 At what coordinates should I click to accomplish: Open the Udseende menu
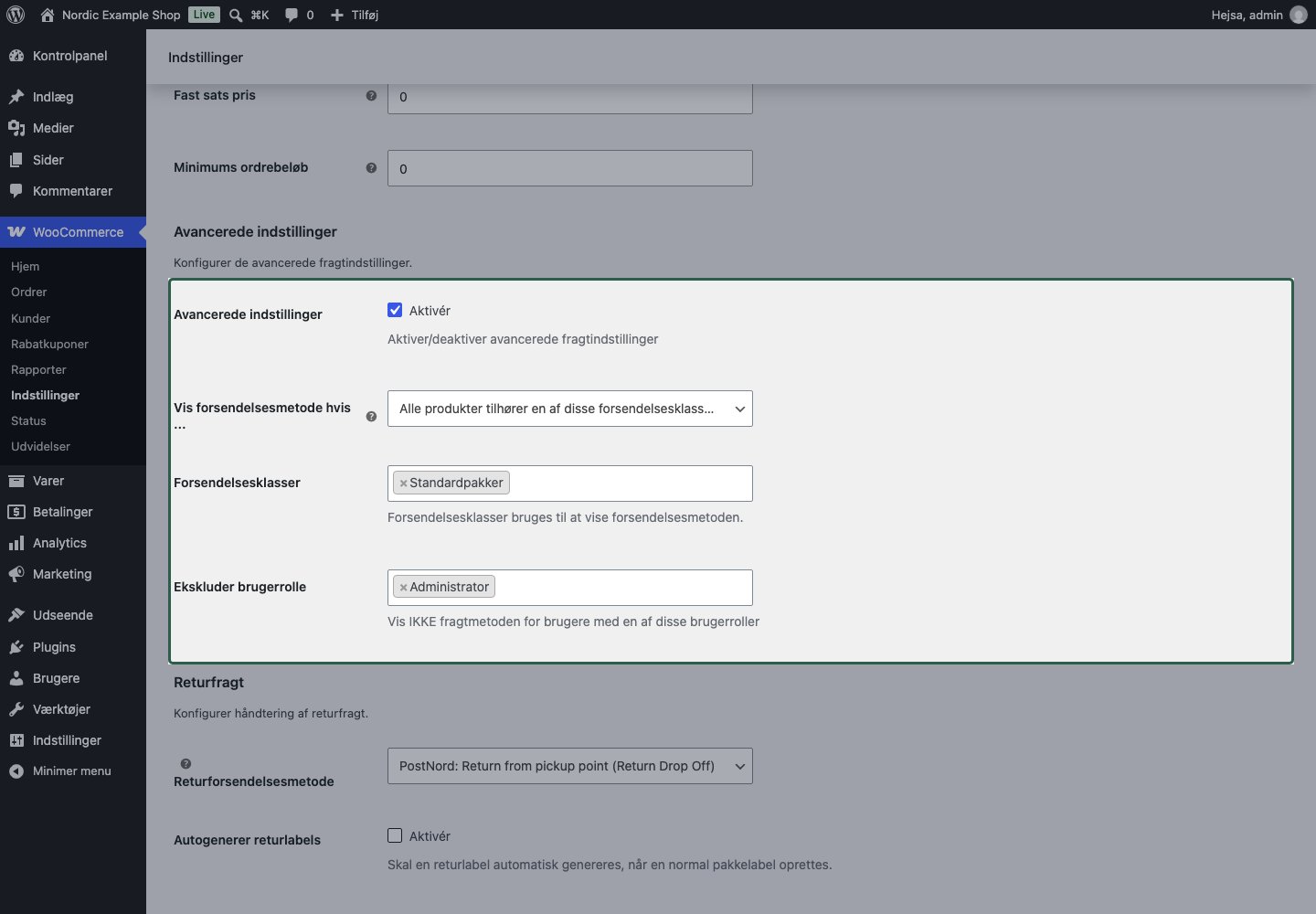coord(73,615)
